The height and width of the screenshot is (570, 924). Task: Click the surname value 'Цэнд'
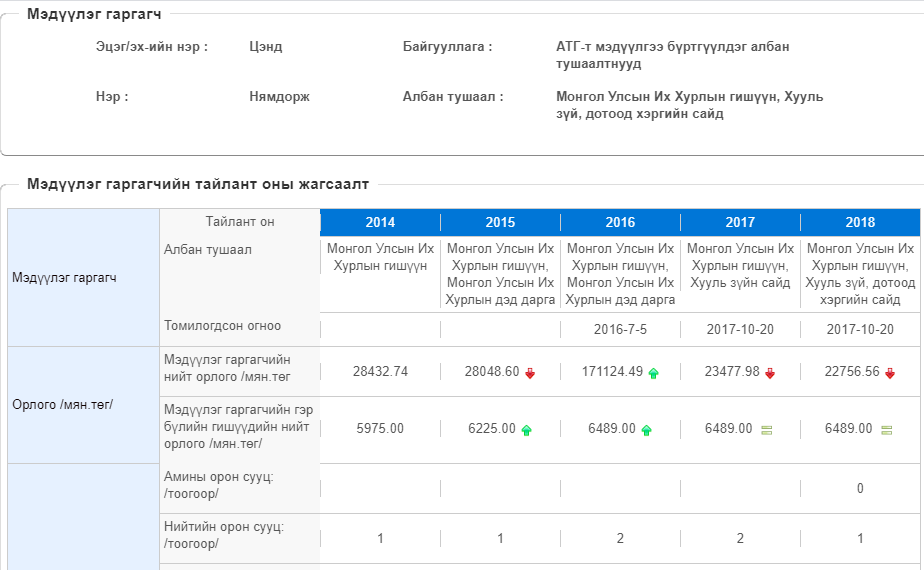pyautogui.click(x=266, y=47)
